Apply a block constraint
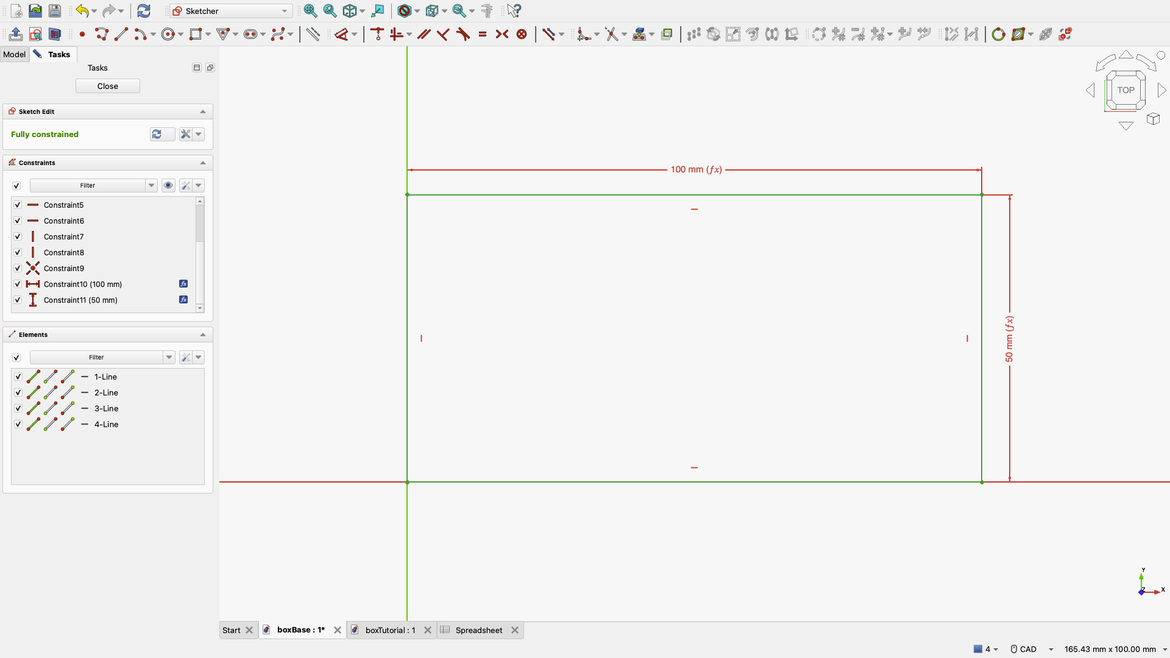Image resolution: width=1170 pixels, height=658 pixels. (x=521, y=33)
